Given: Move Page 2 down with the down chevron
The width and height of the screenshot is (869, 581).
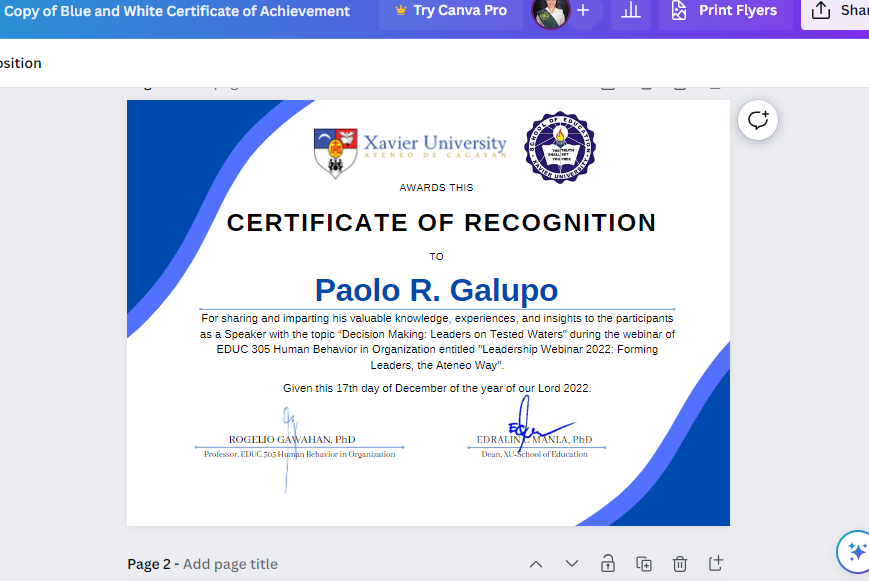Looking at the screenshot, I should point(572,564).
